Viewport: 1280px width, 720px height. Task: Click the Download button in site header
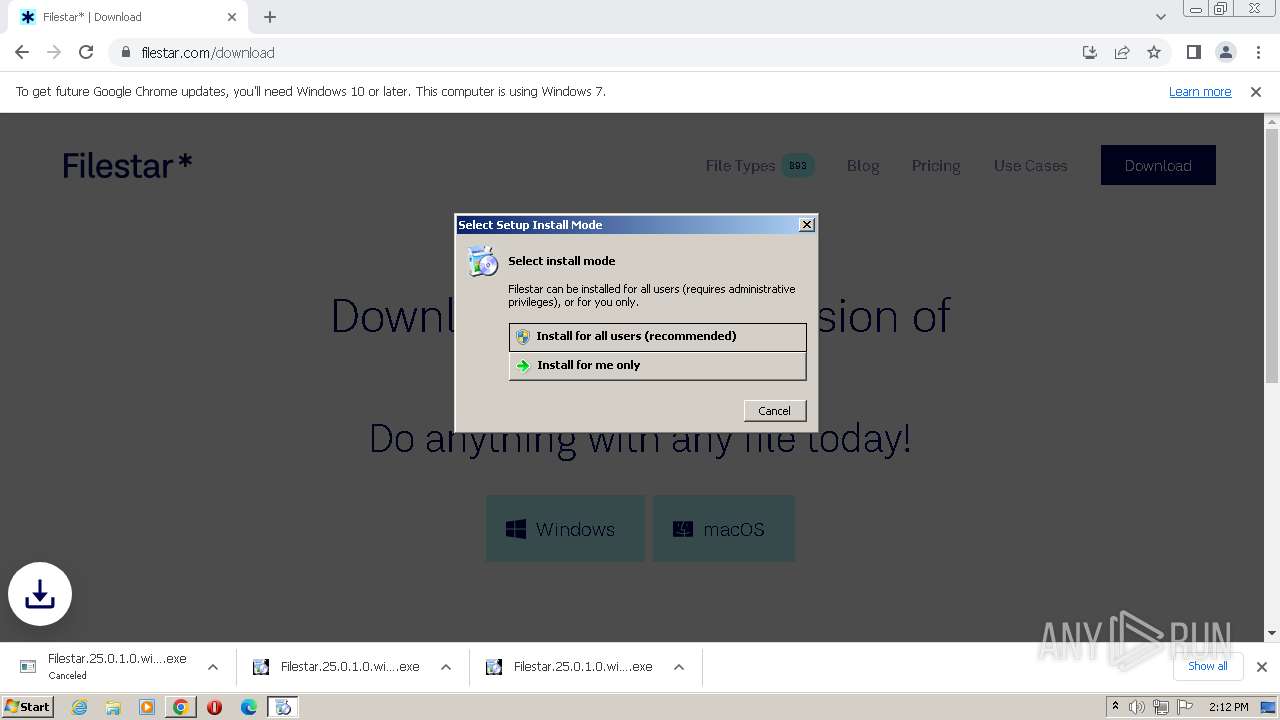pyautogui.click(x=1158, y=165)
